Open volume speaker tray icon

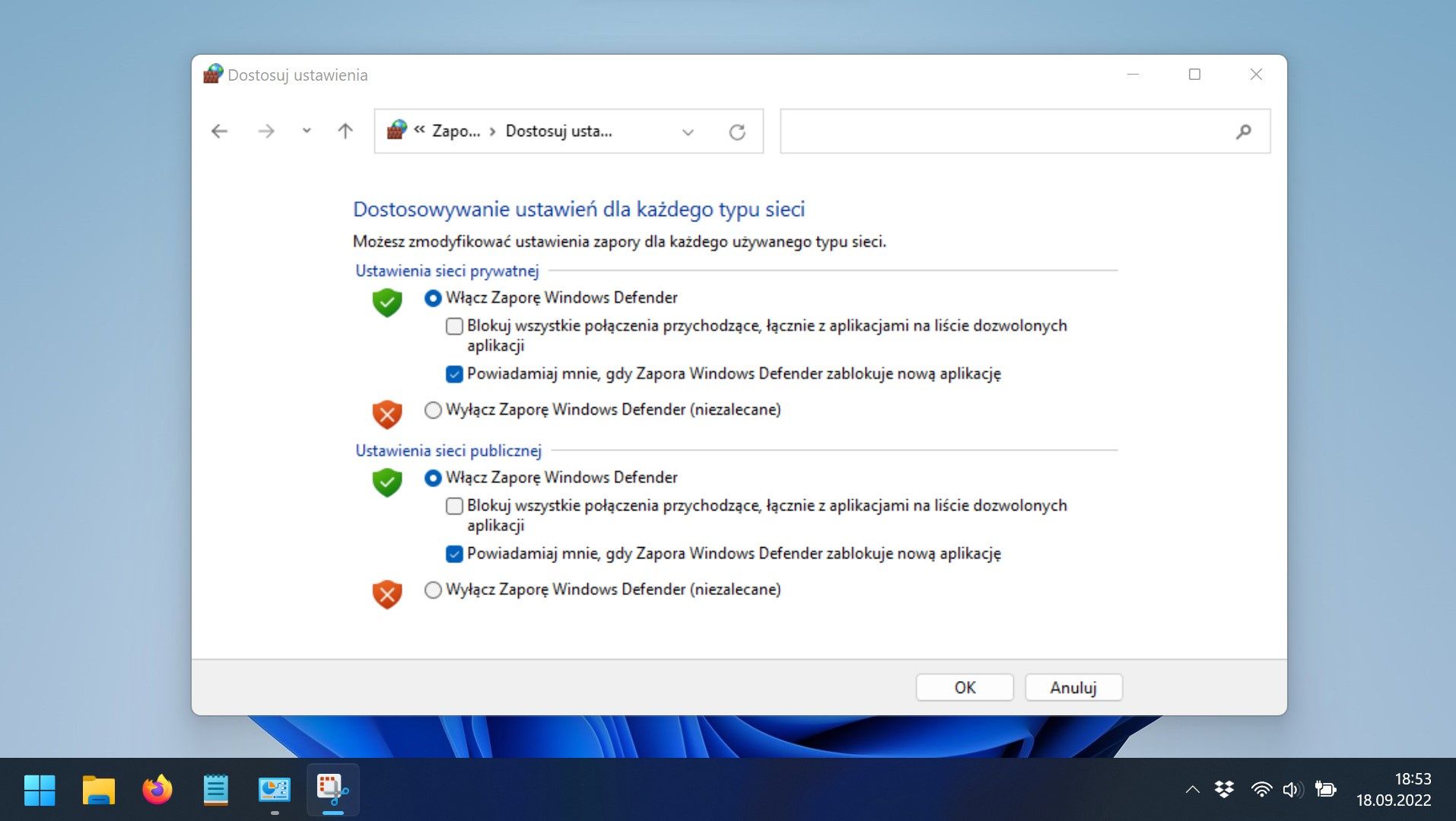[1292, 790]
